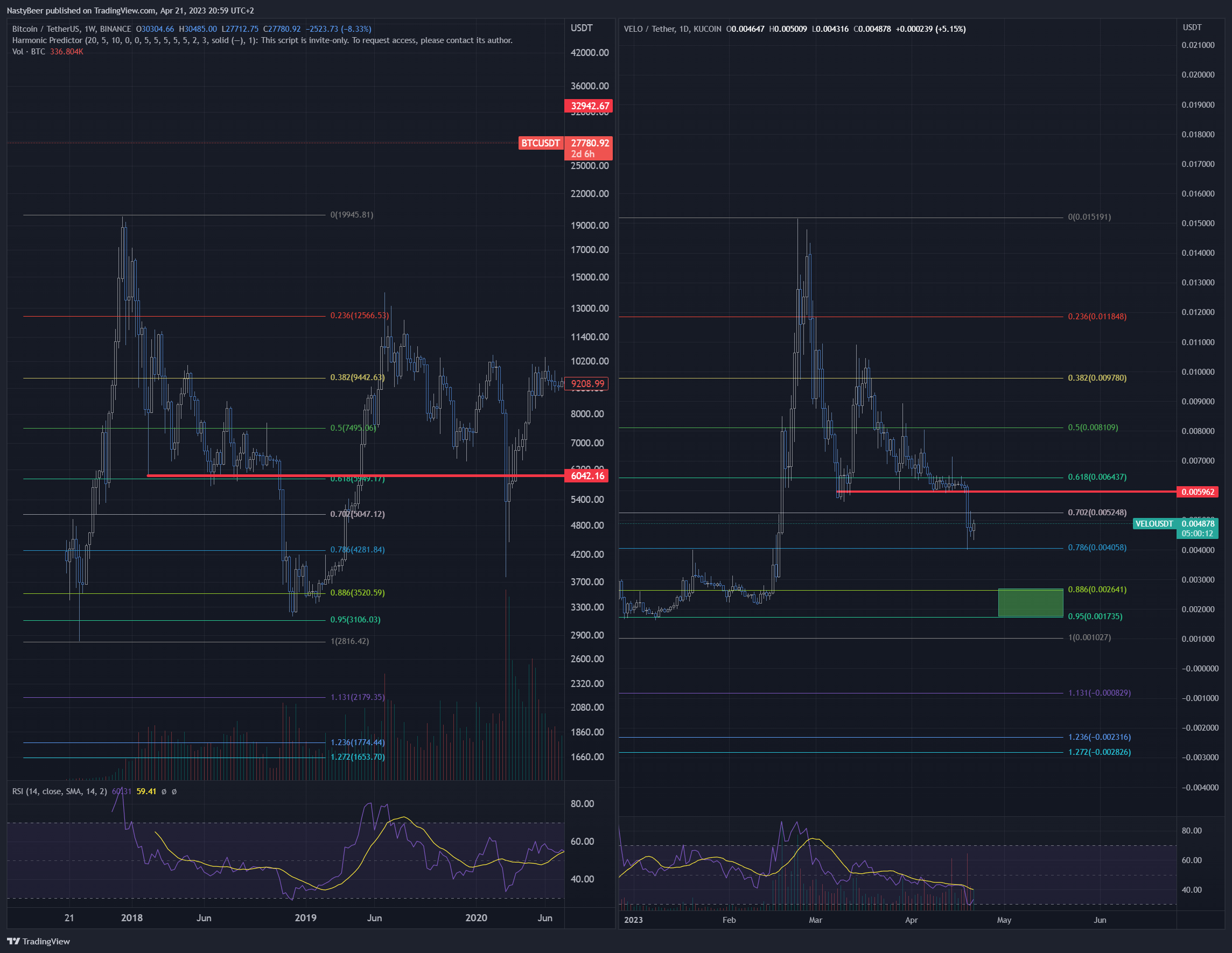
Task: Click the 2019 time axis label
Action: click(306, 918)
